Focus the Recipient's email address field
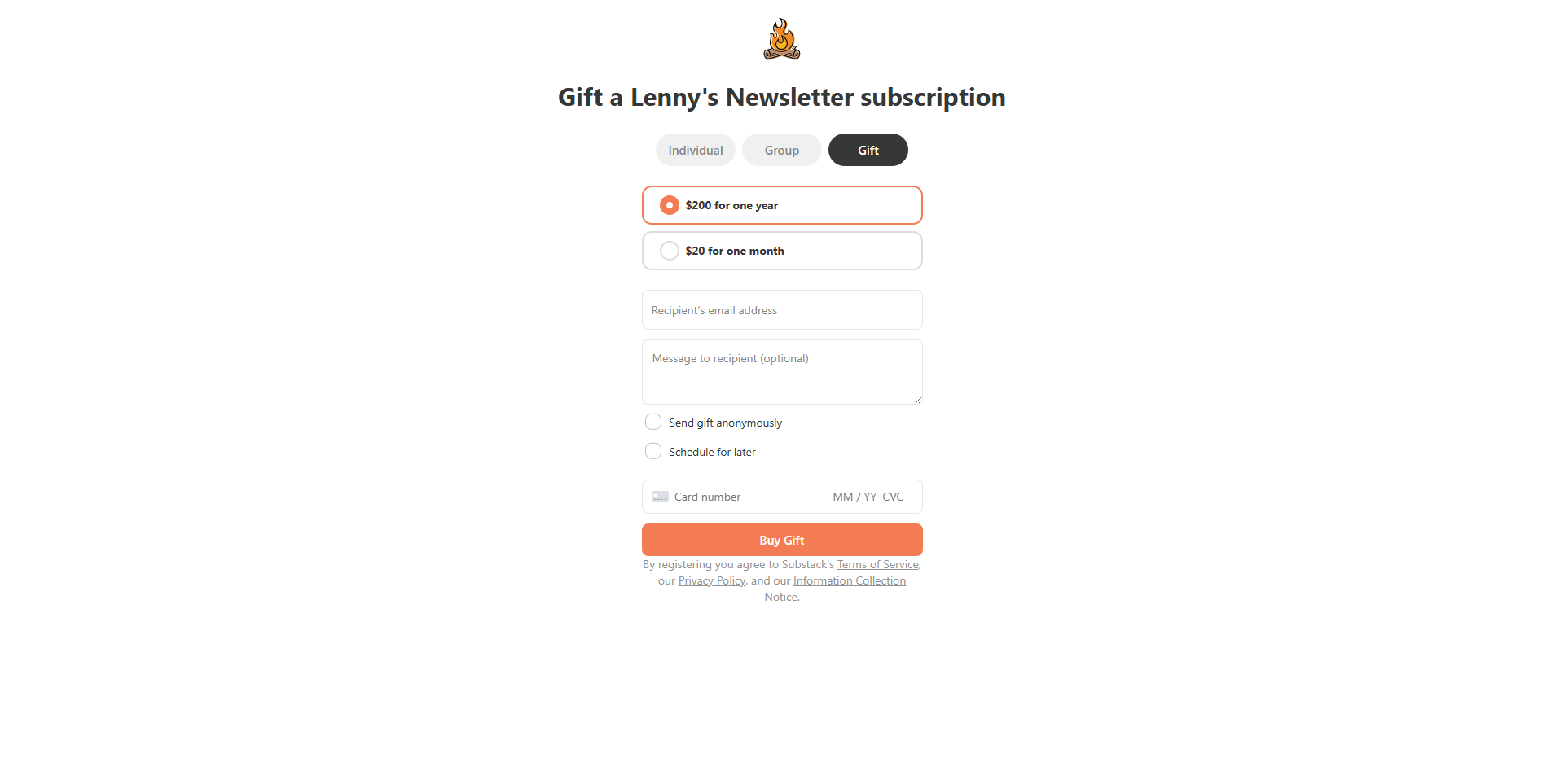This screenshot has width=1564, height=784. tap(782, 310)
